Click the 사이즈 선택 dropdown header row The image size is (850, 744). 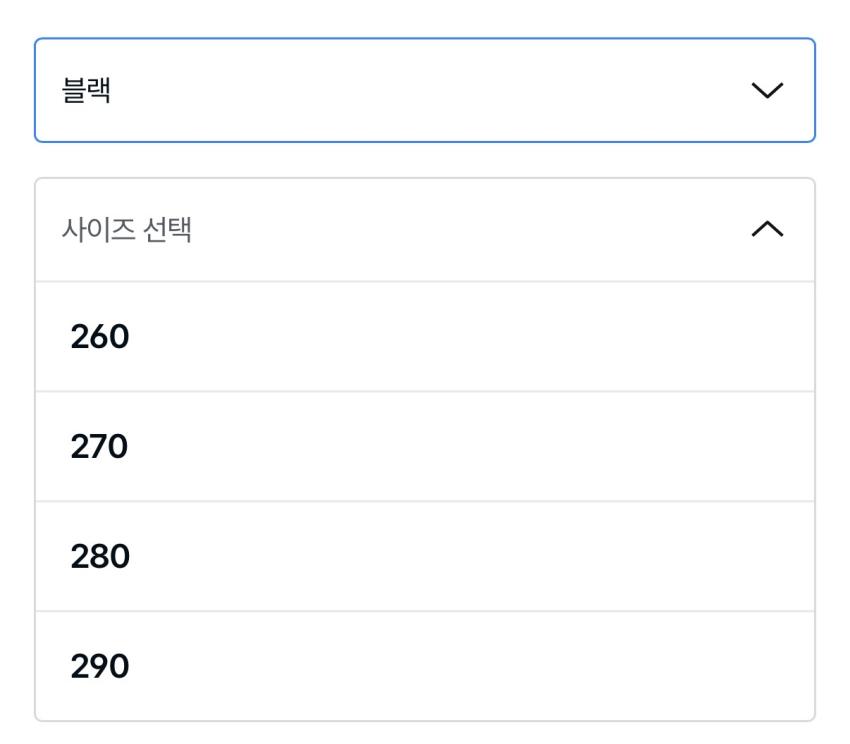[x=425, y=231]
